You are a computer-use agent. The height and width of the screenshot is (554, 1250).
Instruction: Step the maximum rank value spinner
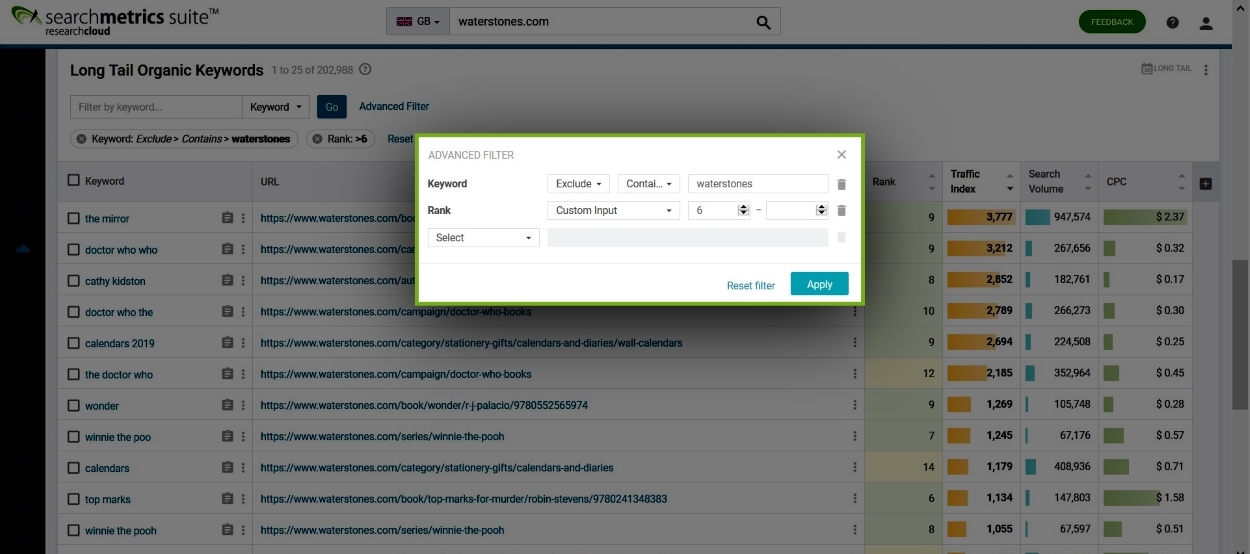coord(821,210)
